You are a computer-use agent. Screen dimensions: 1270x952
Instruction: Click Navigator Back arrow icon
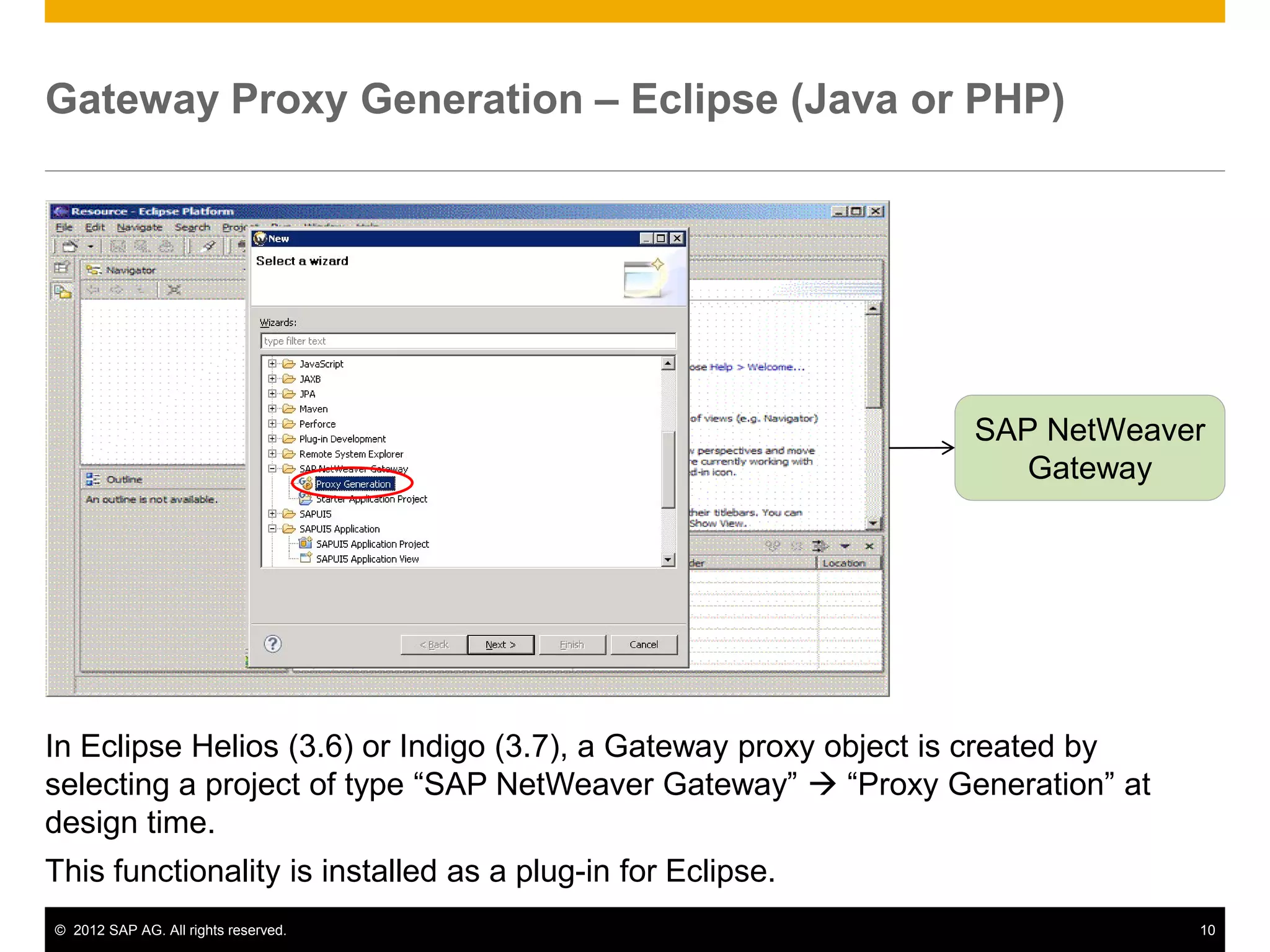click(94, 289)
